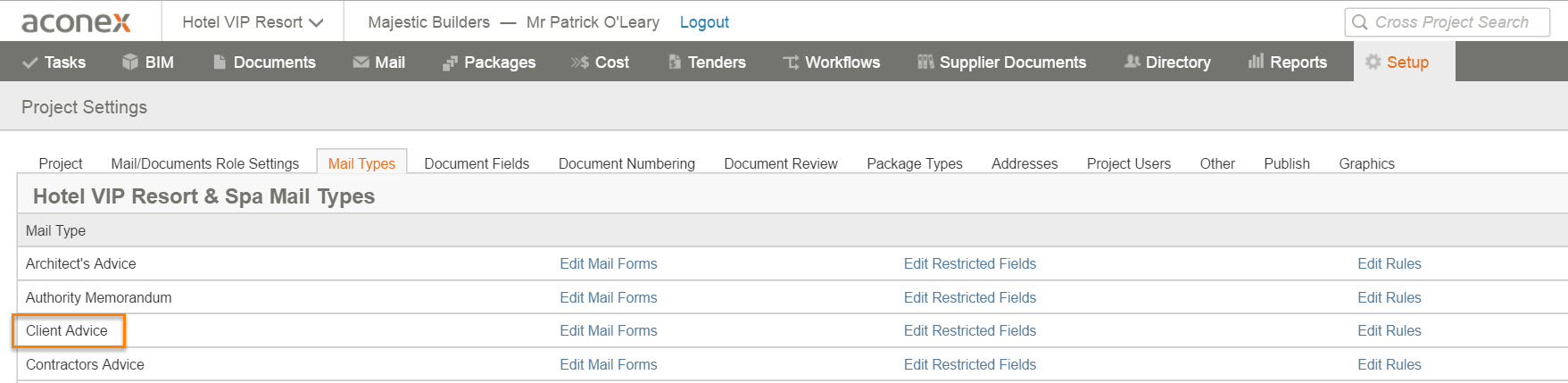Open Tasks checkmark icon in navigation
The height and width of the screenshot is (383, 1568).
tap(30, 62)
